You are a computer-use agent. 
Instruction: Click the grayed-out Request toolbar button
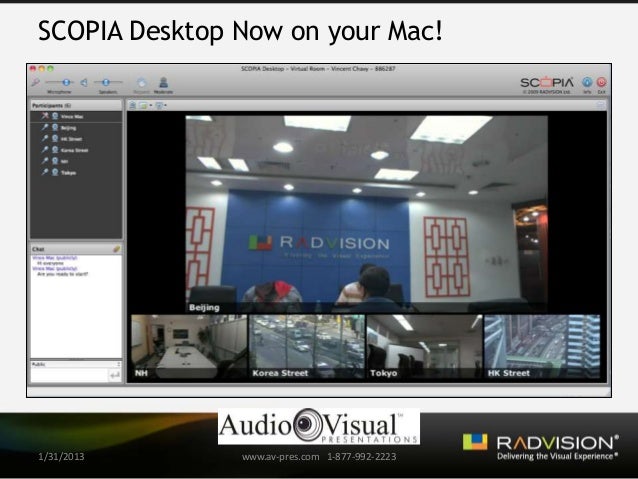click(x=141, y=83)
